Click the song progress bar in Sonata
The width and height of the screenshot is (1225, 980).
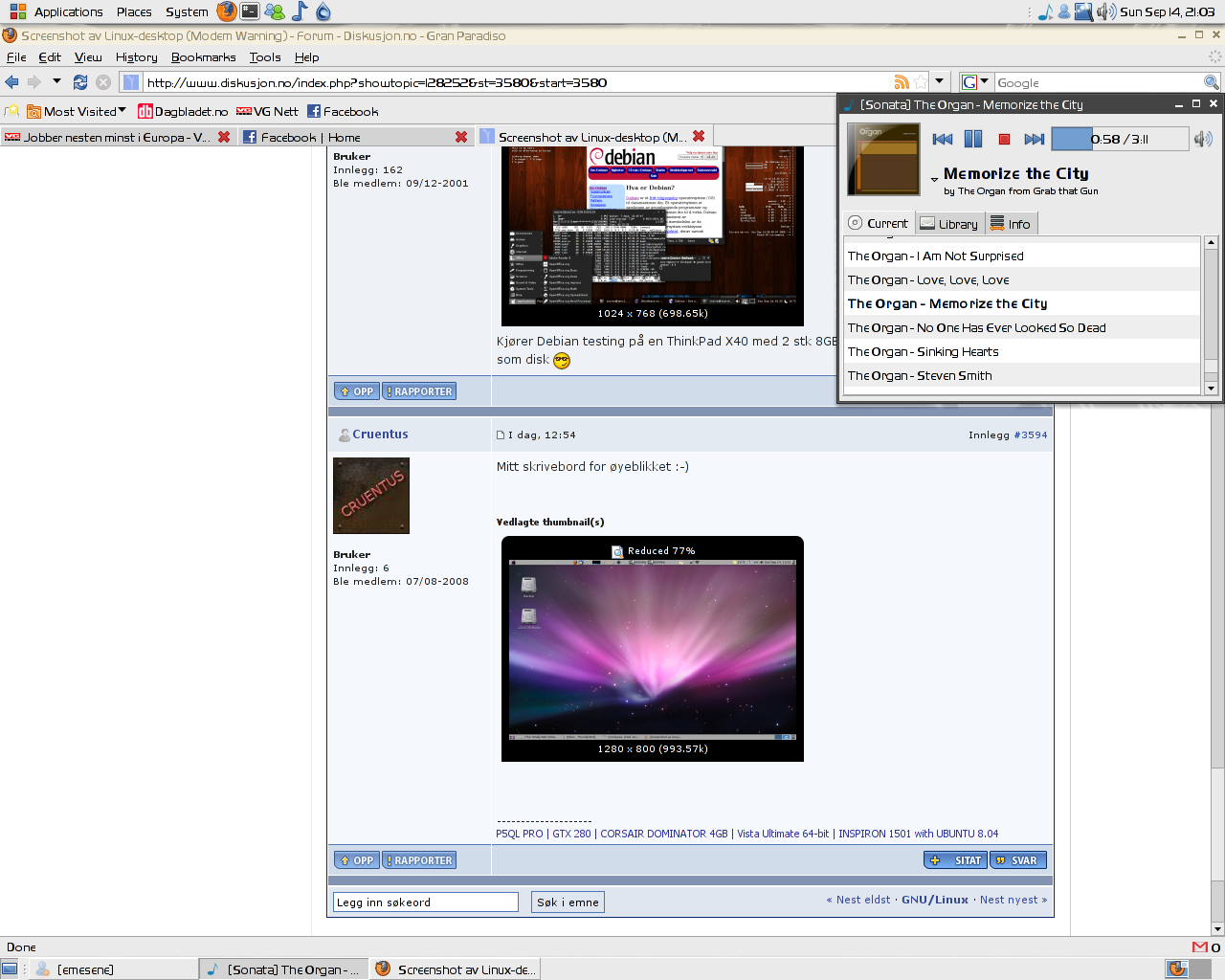coord(1120,139)
